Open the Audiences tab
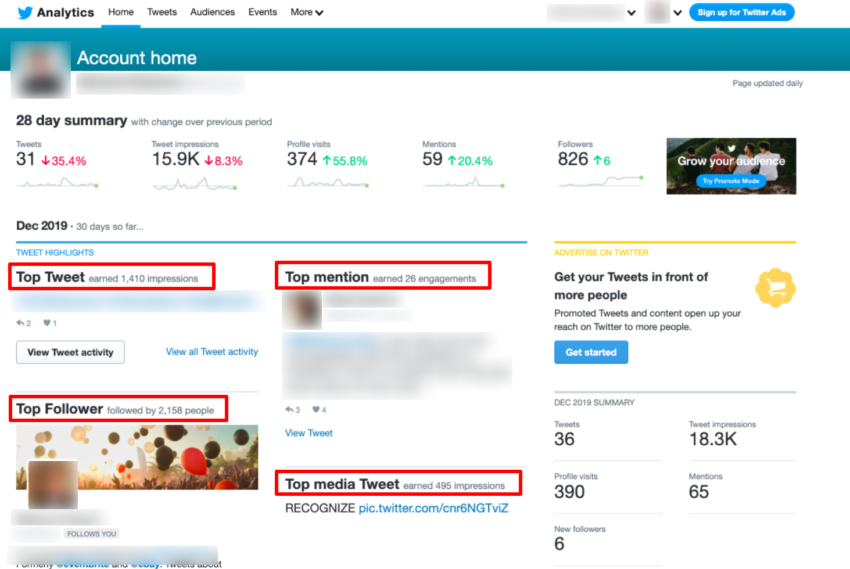This screenshot has height=569, width=850. tap(212, 13)
